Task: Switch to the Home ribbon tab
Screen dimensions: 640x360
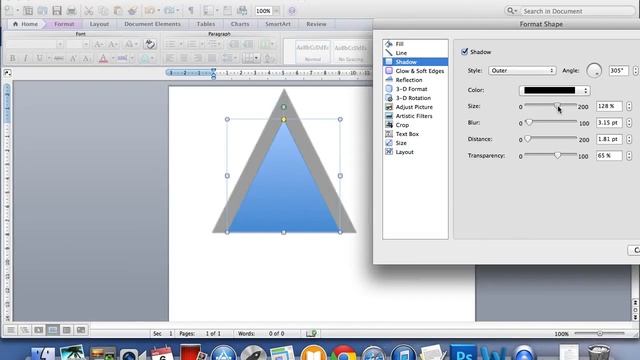Action: tap(25, 24)
